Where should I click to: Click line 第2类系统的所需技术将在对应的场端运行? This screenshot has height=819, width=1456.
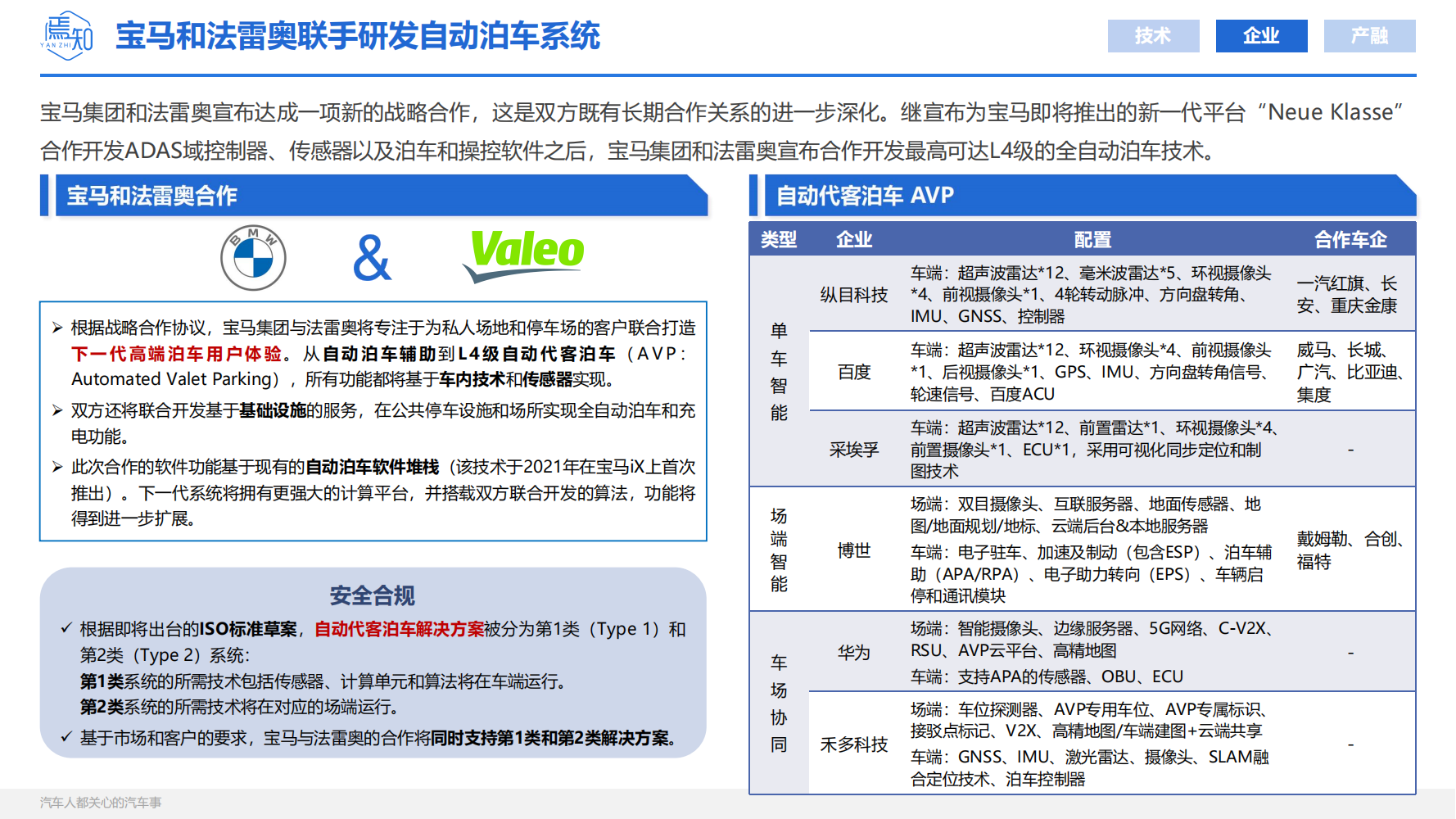click(x=239, y=707)
